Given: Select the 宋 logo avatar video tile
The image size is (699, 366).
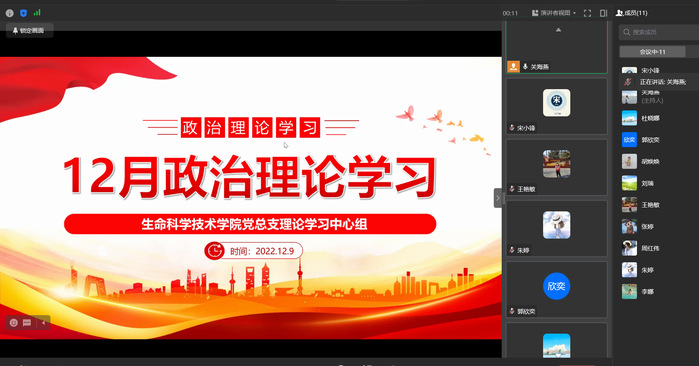Looking at the screenshot, I should [x=556, y=106].
